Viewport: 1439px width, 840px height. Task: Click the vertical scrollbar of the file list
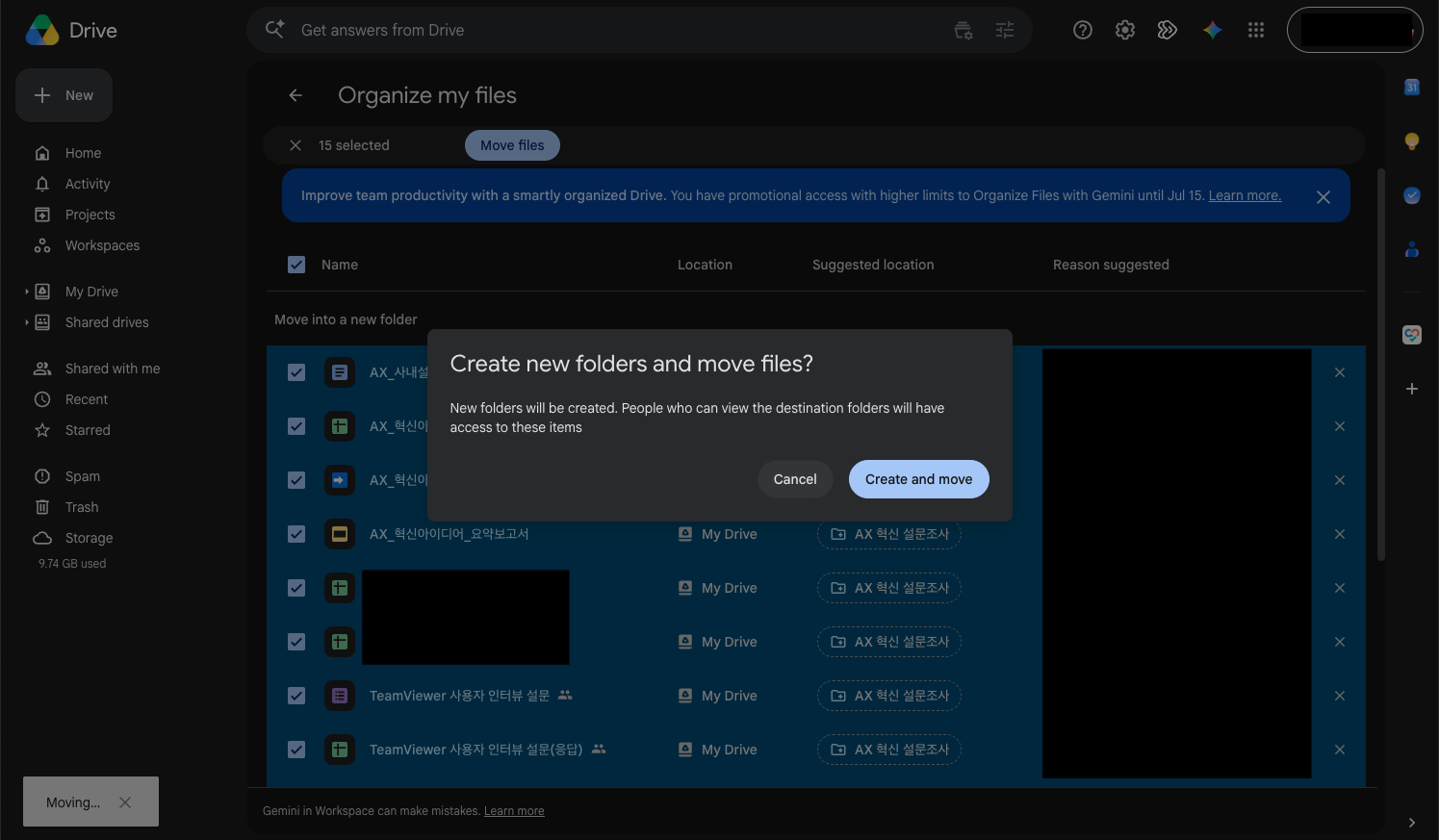[1381, 366]
